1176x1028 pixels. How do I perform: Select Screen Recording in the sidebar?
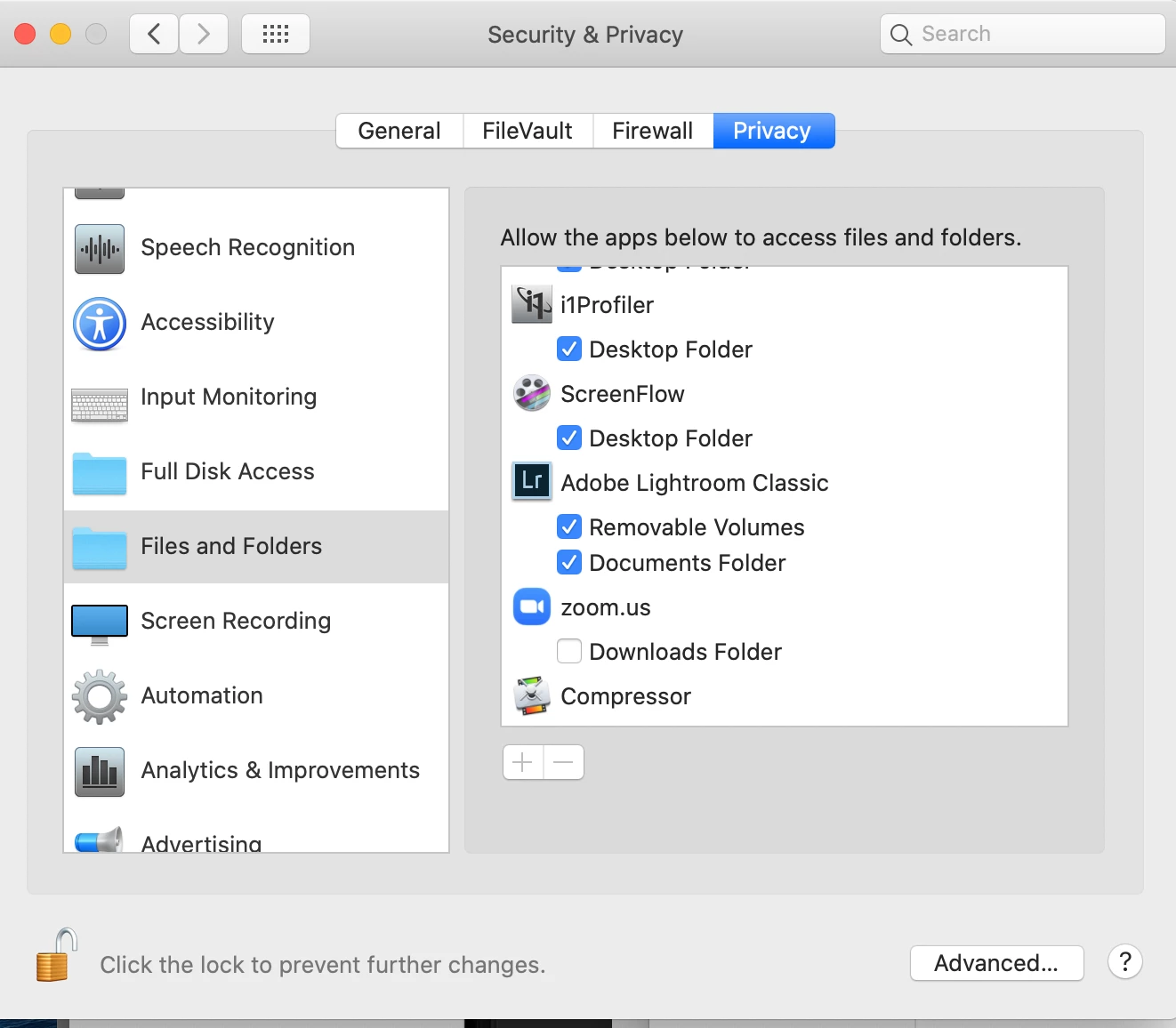pyautogui.click(x=256, y=622)
